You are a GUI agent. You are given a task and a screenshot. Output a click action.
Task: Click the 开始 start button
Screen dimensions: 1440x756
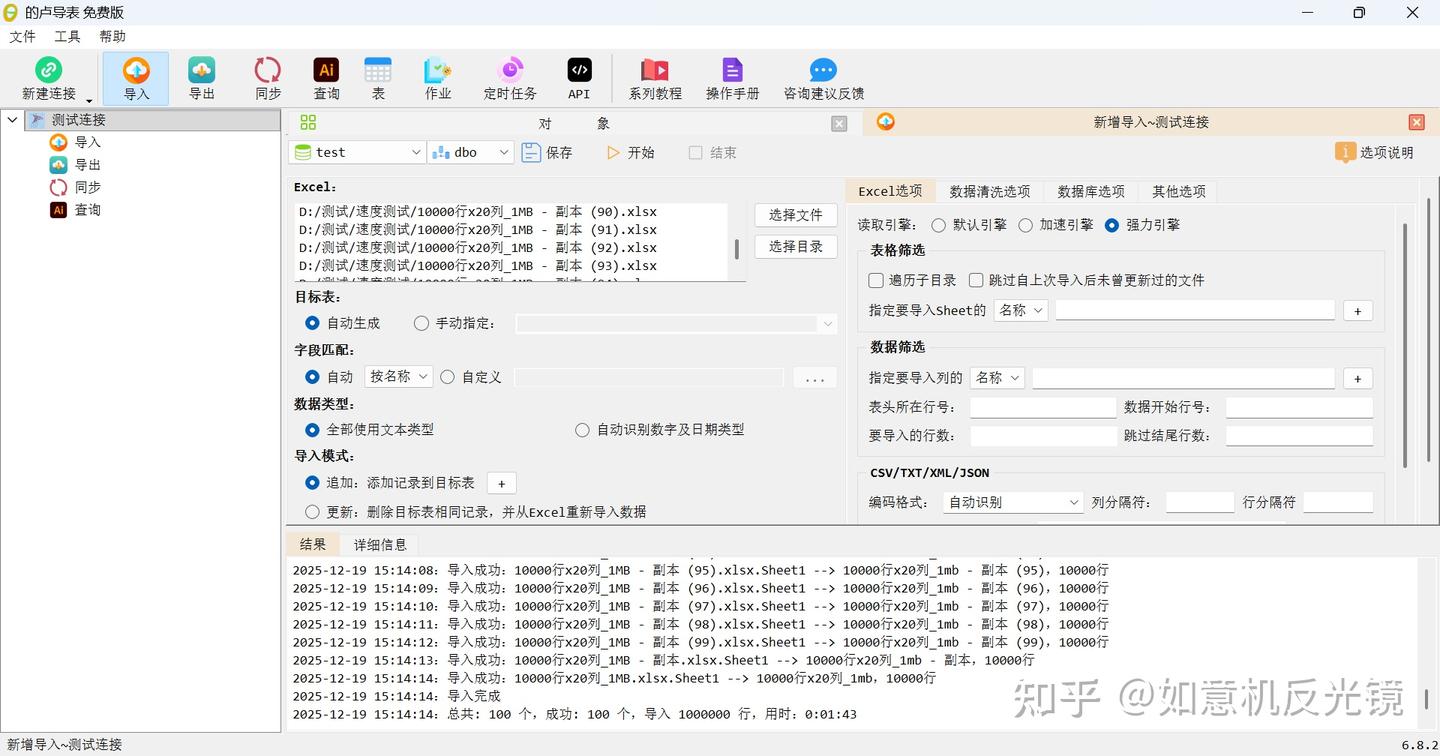tap(630, 152)
